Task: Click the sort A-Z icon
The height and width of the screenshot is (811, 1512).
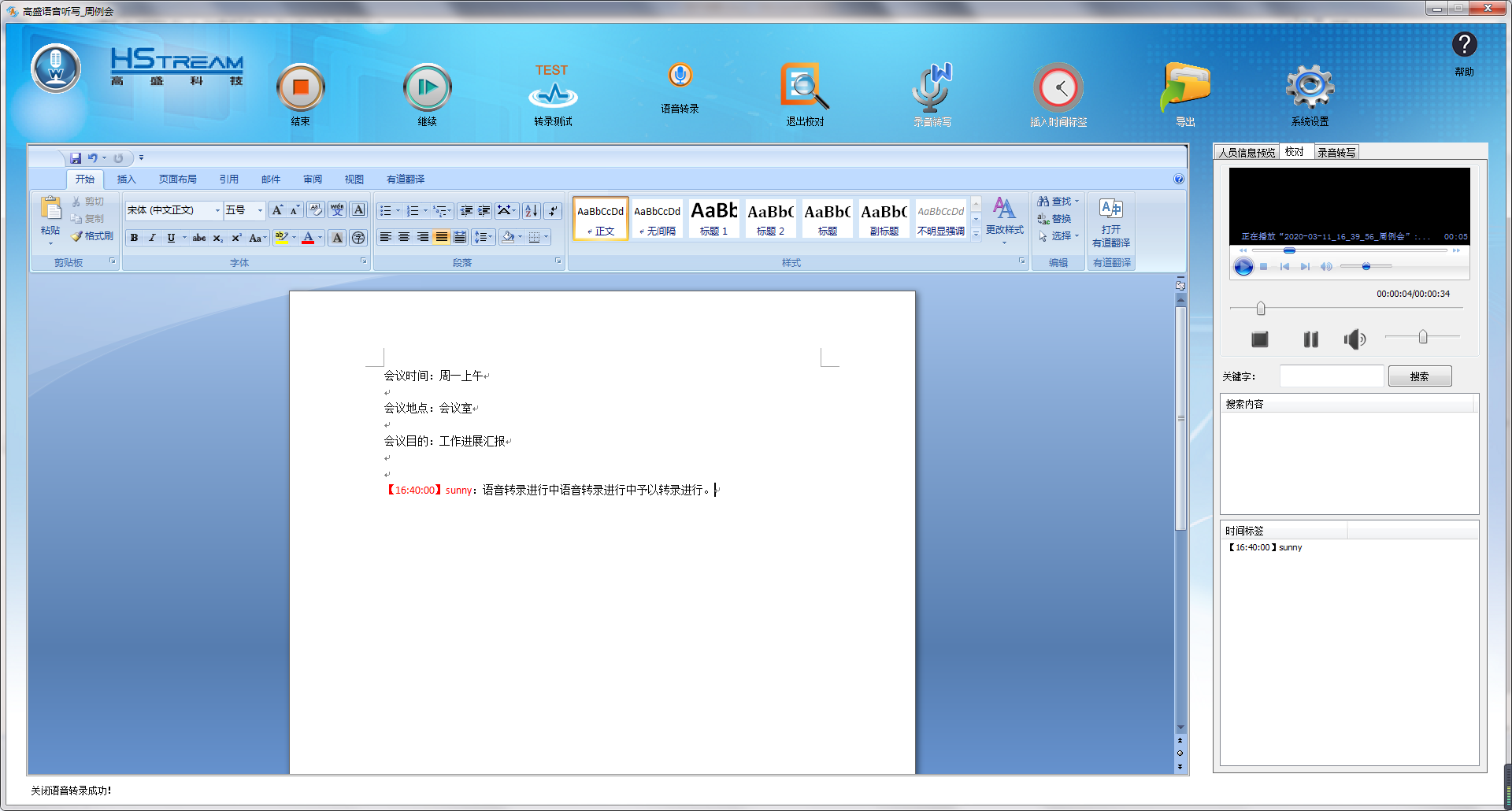Action: (532, 210)
